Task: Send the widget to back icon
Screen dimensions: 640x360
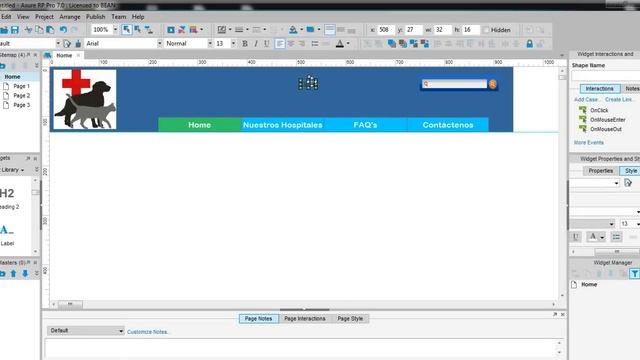Action: [x=403, y=44]
